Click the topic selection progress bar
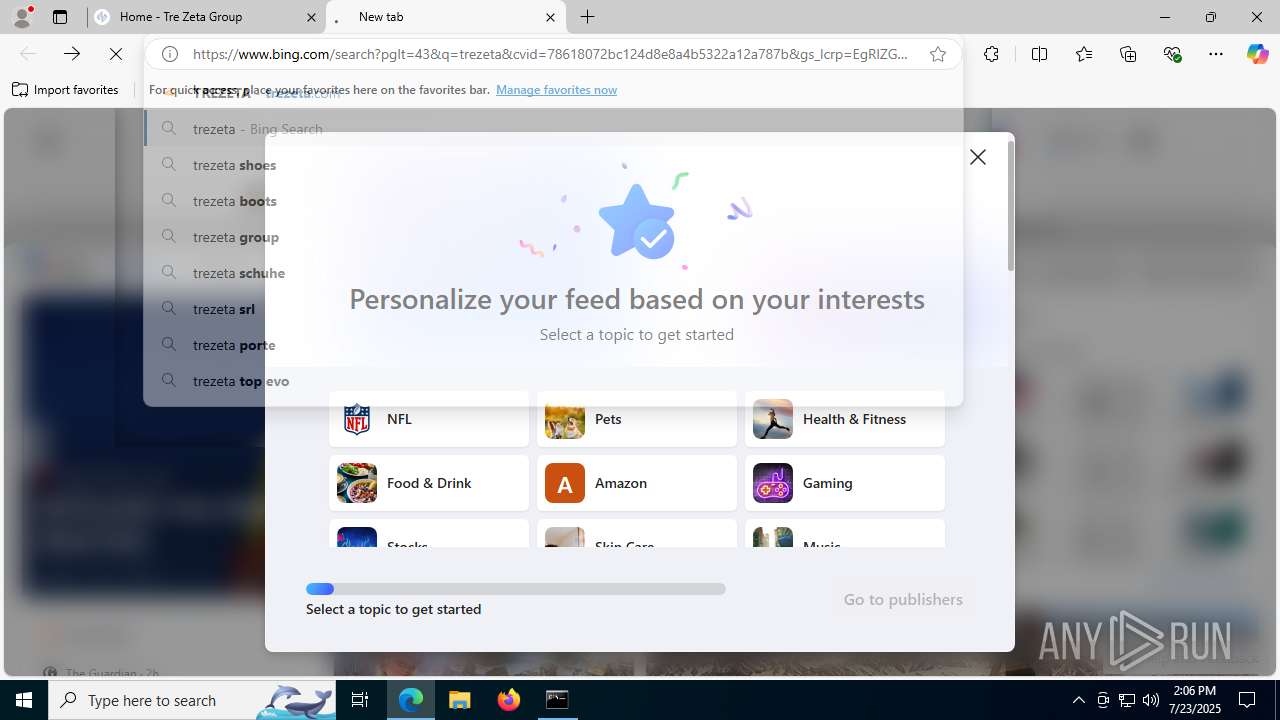This screenshot has height=720, width=1280. (x=516, y=589)
